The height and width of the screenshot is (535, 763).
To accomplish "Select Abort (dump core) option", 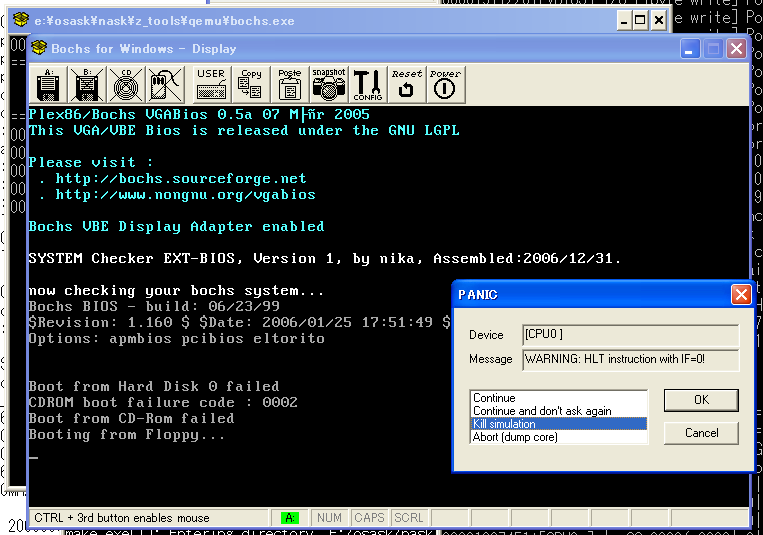I will [x=559, y=437].
